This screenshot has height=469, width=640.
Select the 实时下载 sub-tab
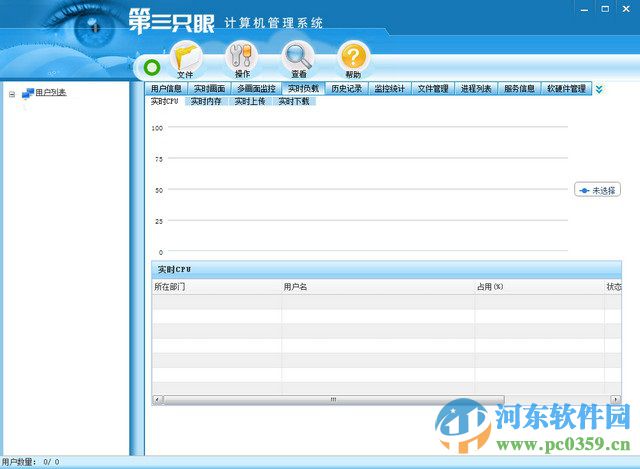click(x=294, y=101)
